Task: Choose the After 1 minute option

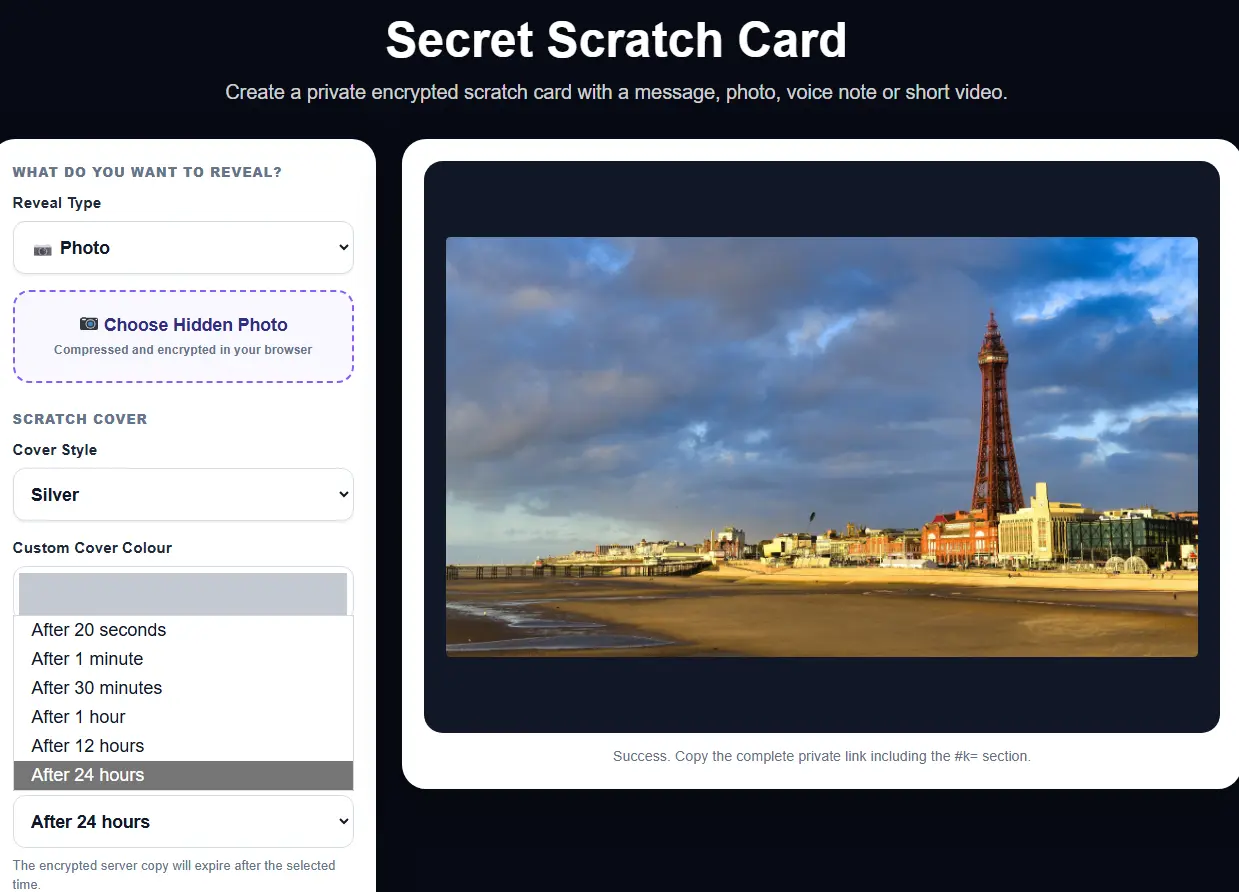Action: tap(183, 659)
